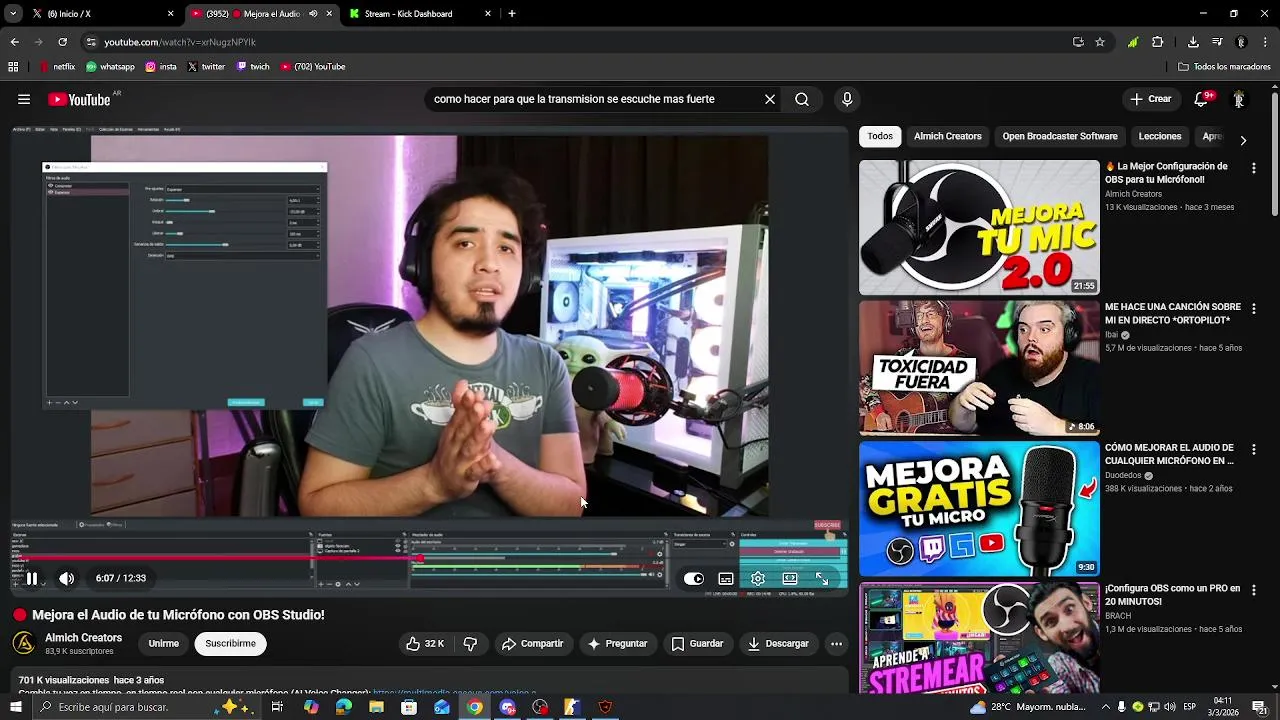
Task: Open the Mejora Gratis tu Micro thumbnail
Action: 979,509
